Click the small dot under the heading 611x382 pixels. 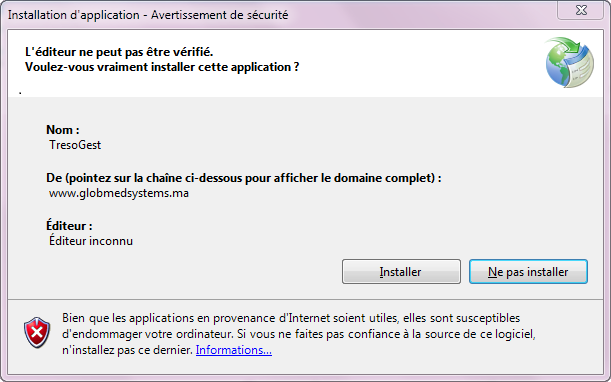(x=20, y=93)
